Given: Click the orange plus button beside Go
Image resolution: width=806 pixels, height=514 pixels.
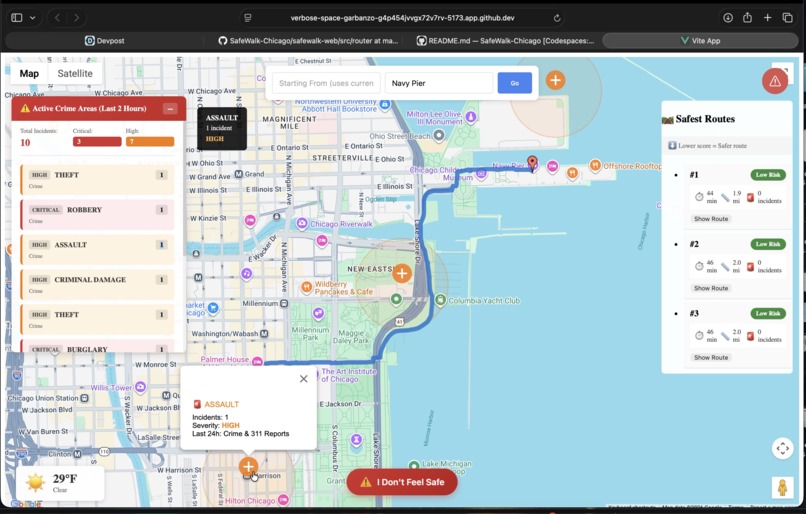Looking at the screenshot, I should [555, 80].
